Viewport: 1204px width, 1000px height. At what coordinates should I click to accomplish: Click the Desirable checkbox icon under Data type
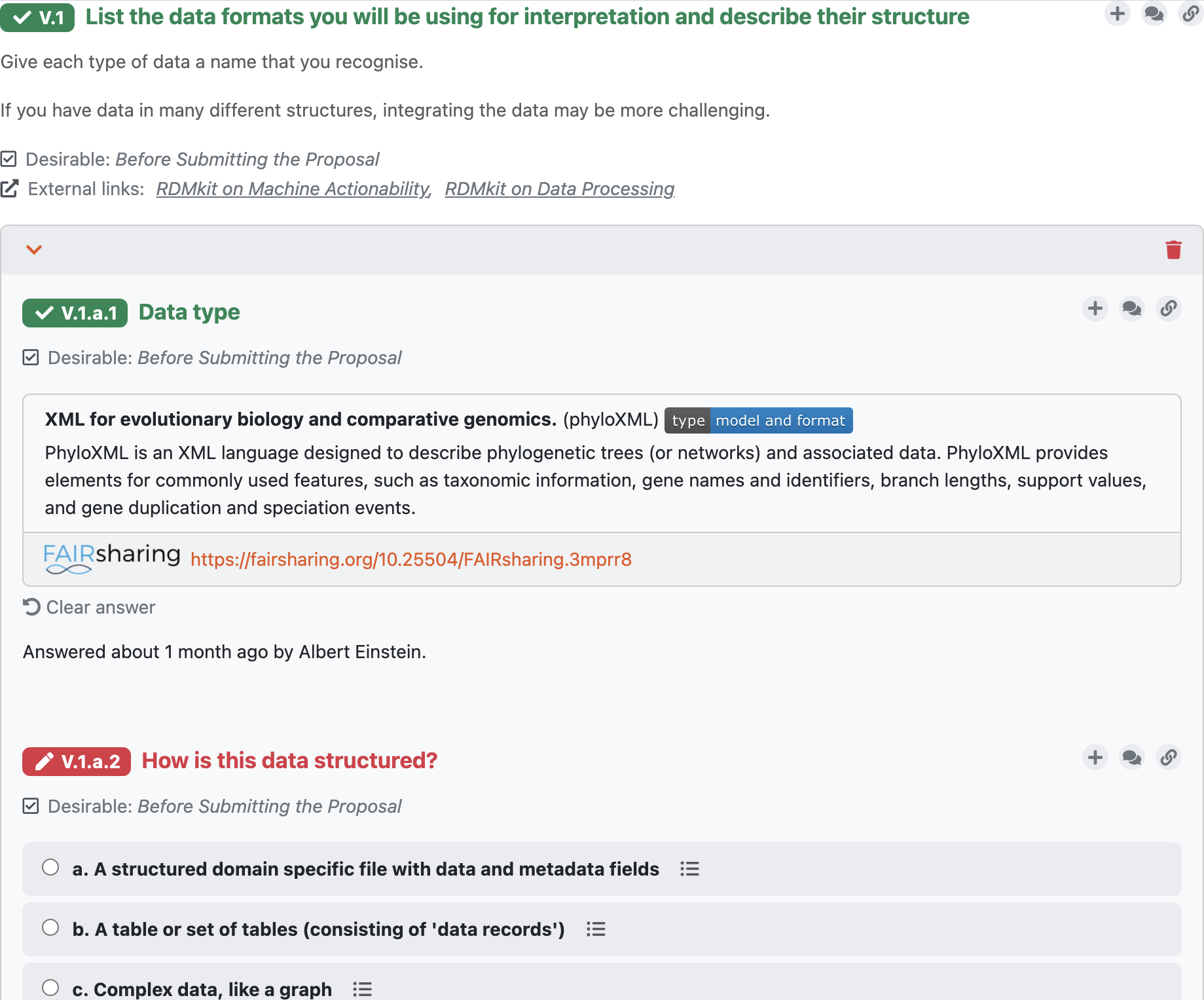pyautogui.click(x=31, y=358)
